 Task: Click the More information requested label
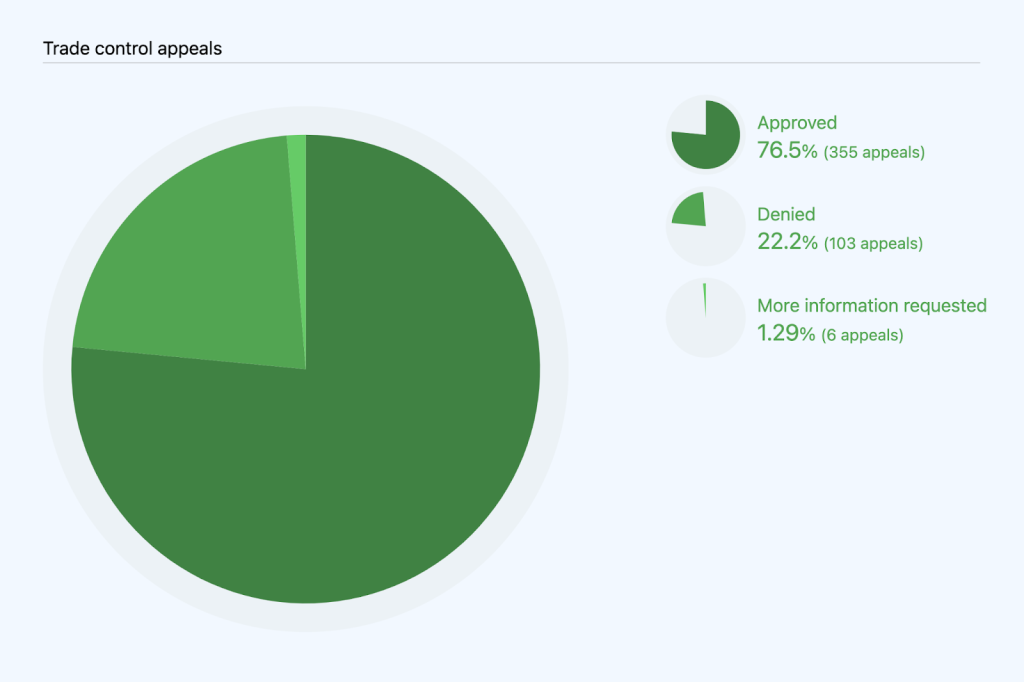(872, 305)
